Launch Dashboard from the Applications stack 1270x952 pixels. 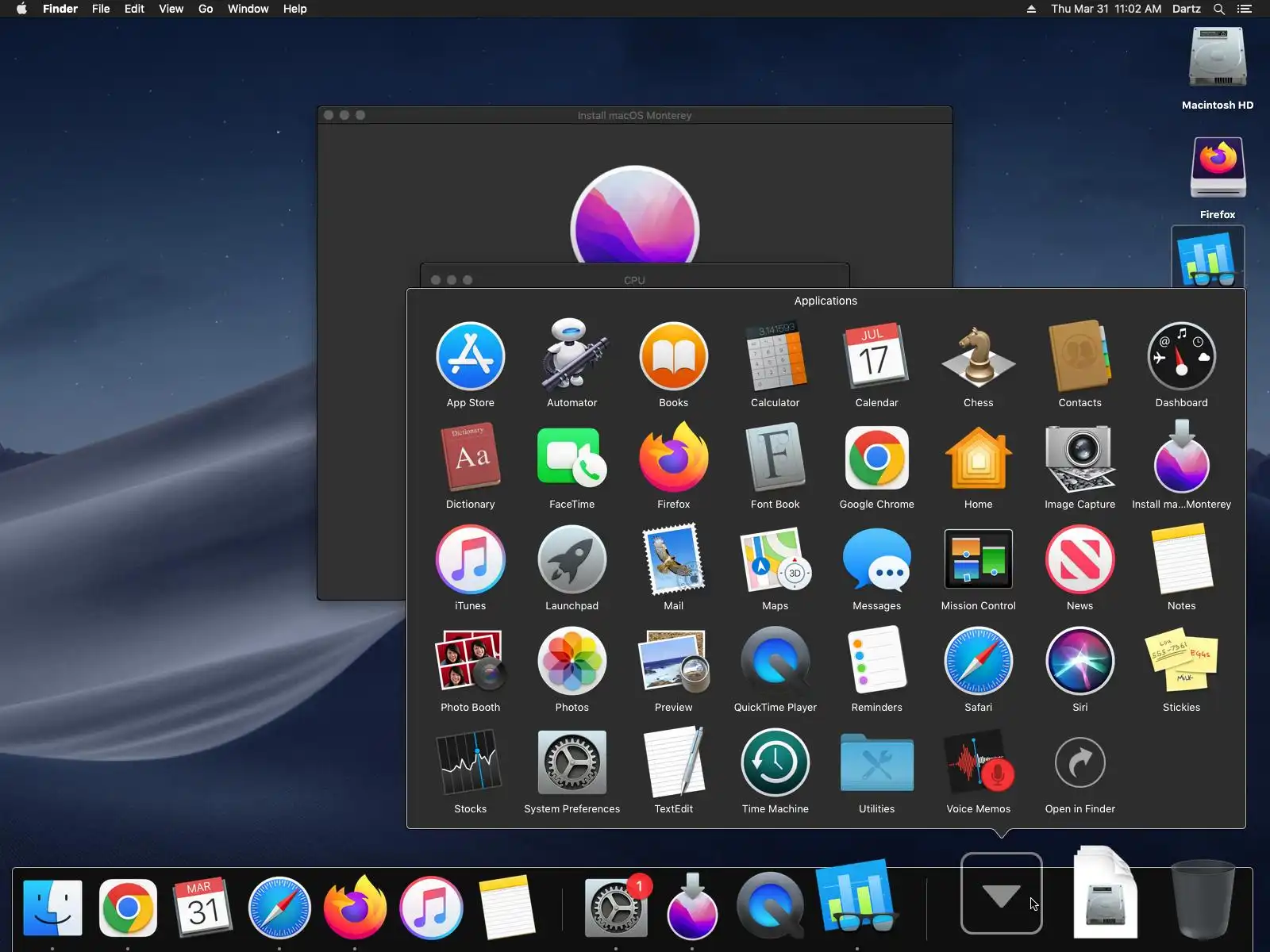[1181, 356]
